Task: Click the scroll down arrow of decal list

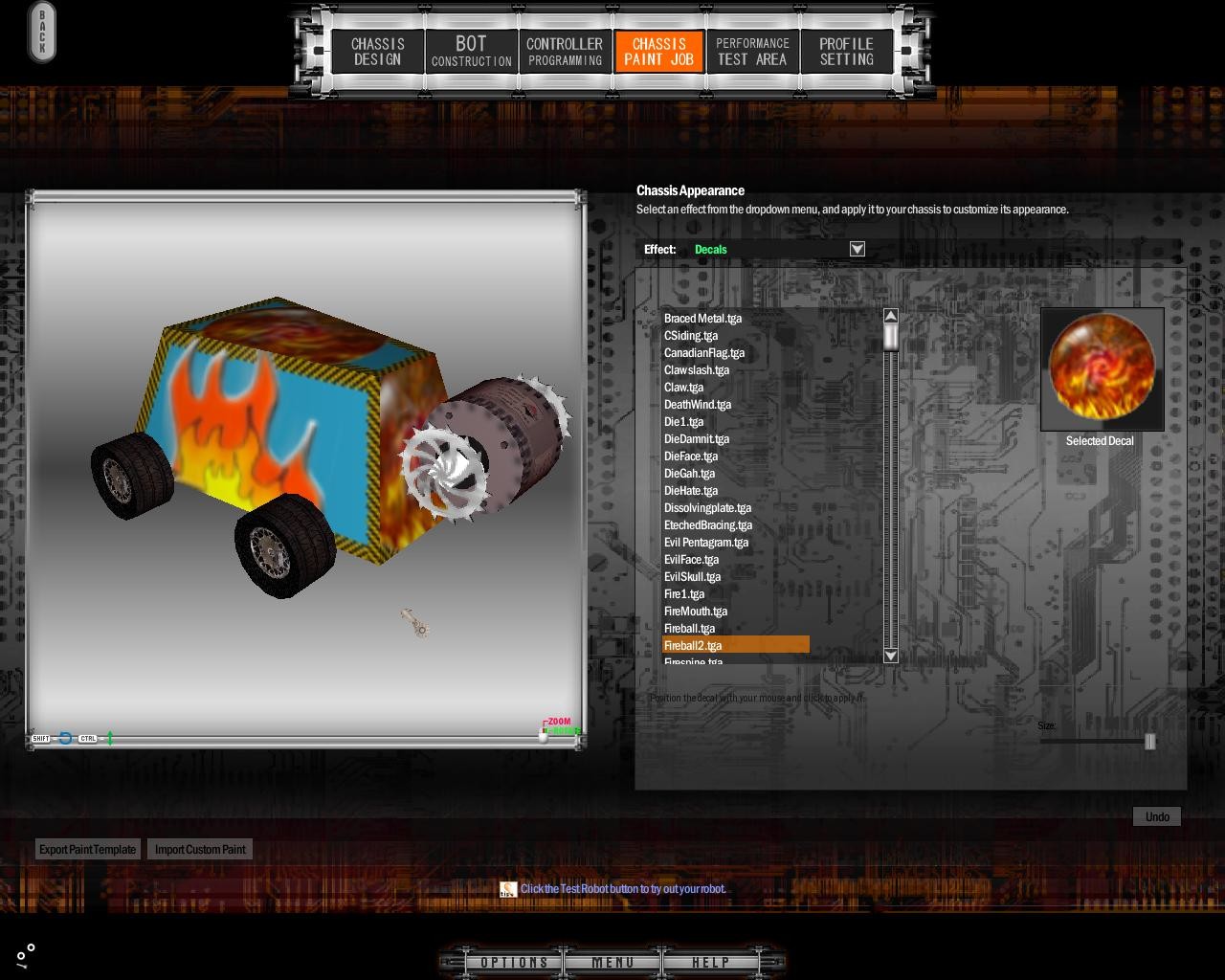Action: (x=891, y=656)
